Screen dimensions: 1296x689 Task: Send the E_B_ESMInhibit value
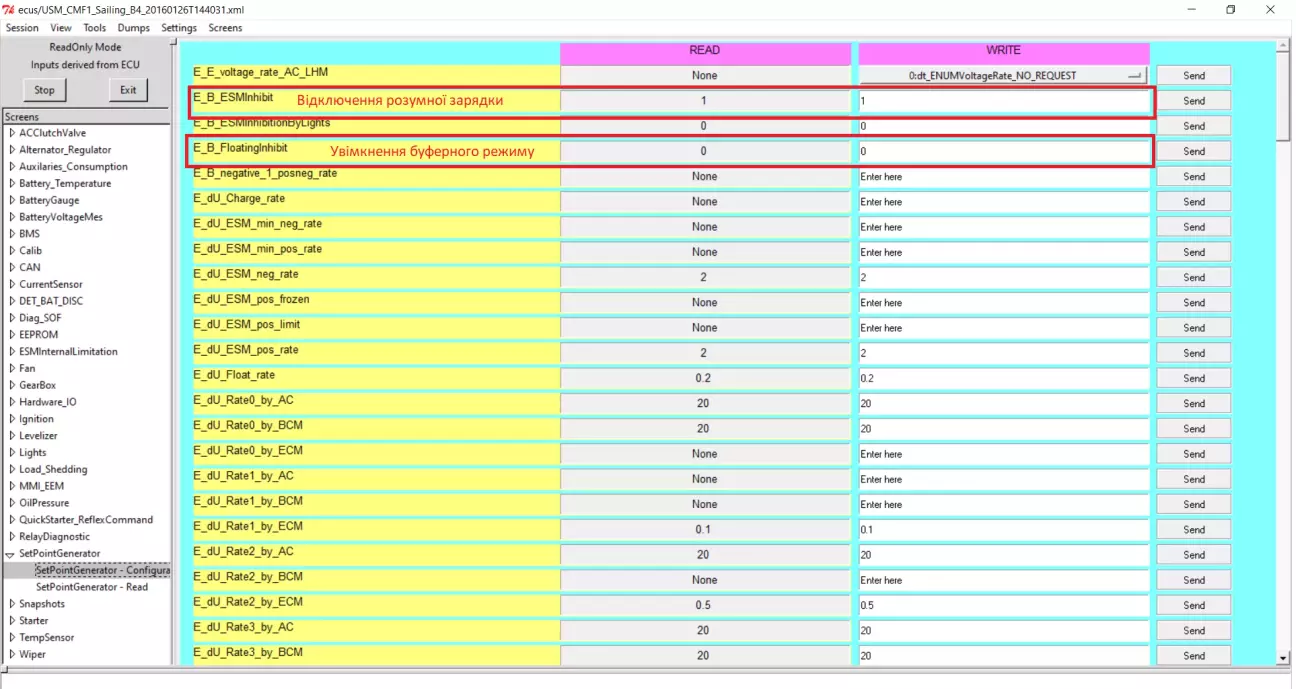(x=1194, y=101)
